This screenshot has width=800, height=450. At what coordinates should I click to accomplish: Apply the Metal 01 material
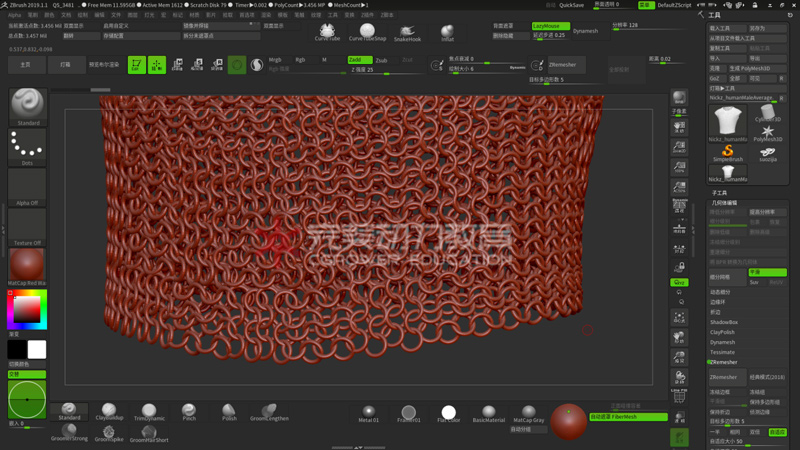[x=369, y=412]
